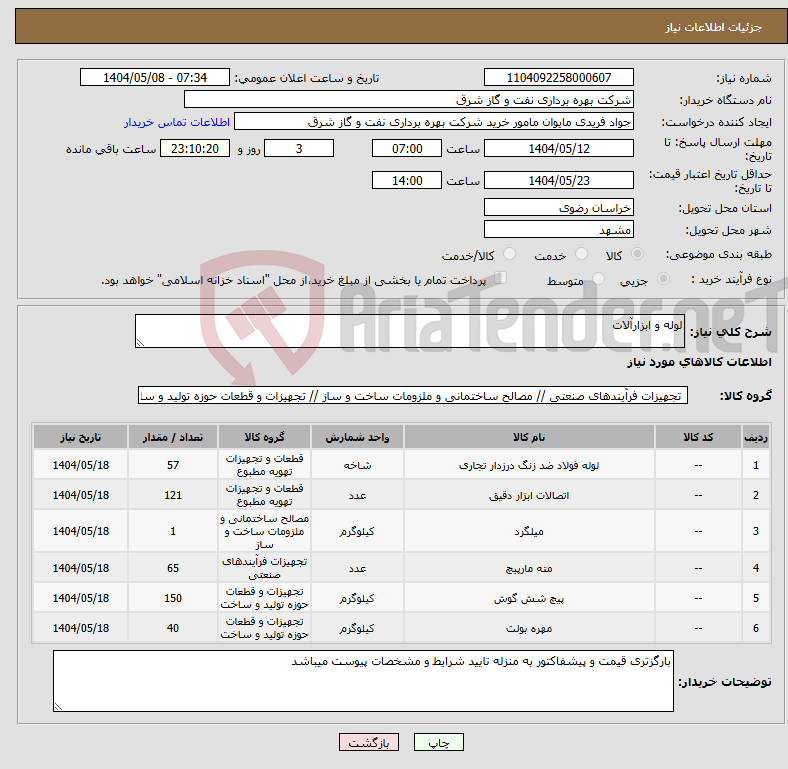Click the validity time field 14:00
This screenshot has height=769, width=788.
[407, 180]
